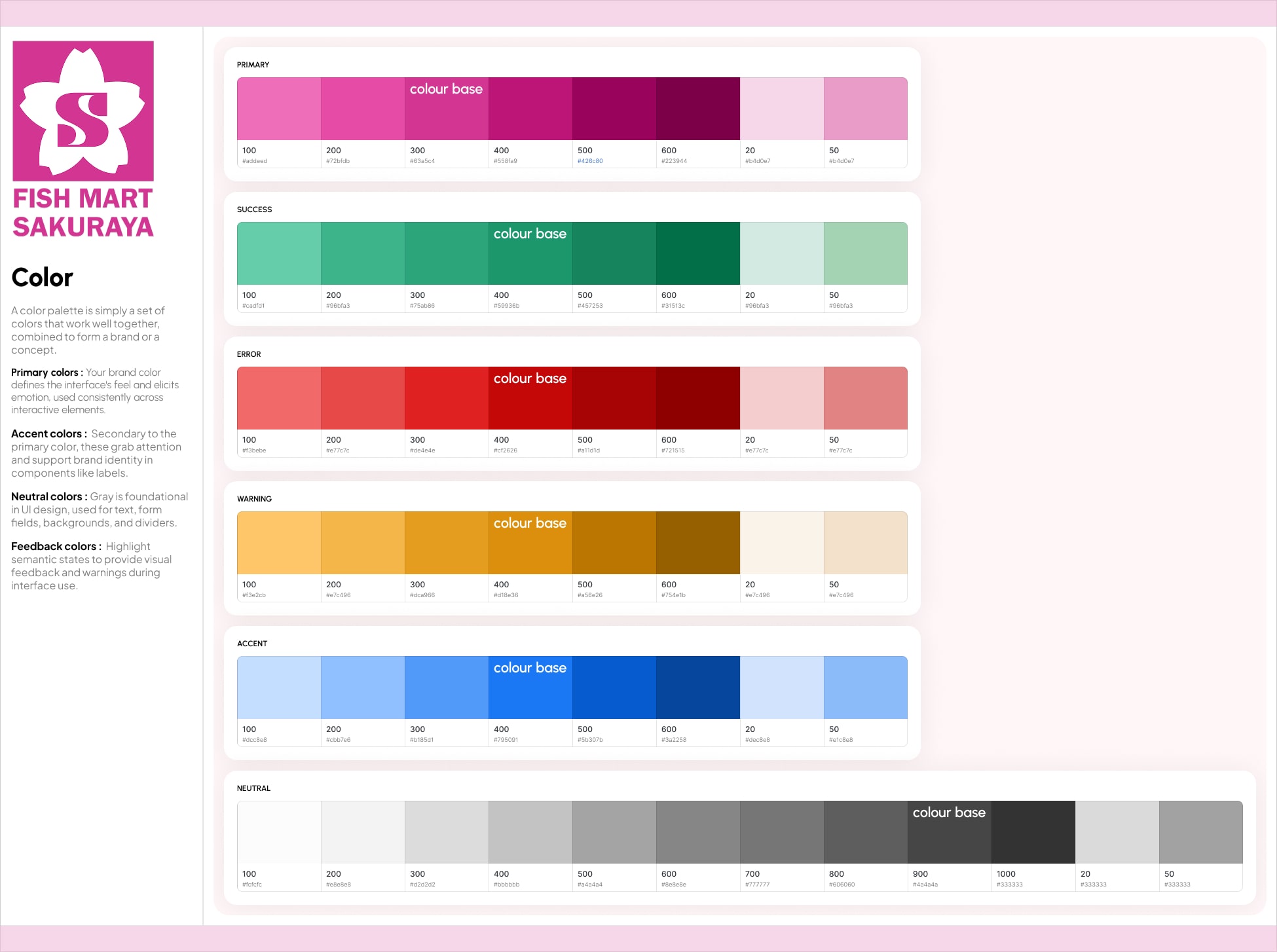Select the Success 20 pale green swatch
Viewport: 1277px width, 952px height.
point(781,253)
